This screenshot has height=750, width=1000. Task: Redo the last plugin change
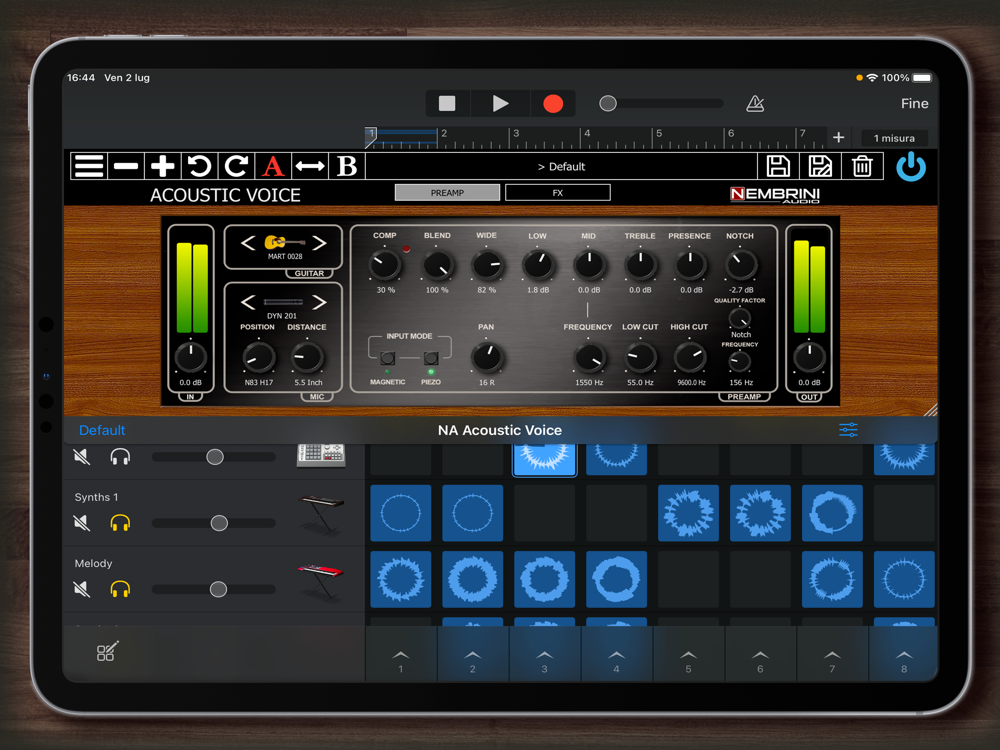tap(236, 166)
